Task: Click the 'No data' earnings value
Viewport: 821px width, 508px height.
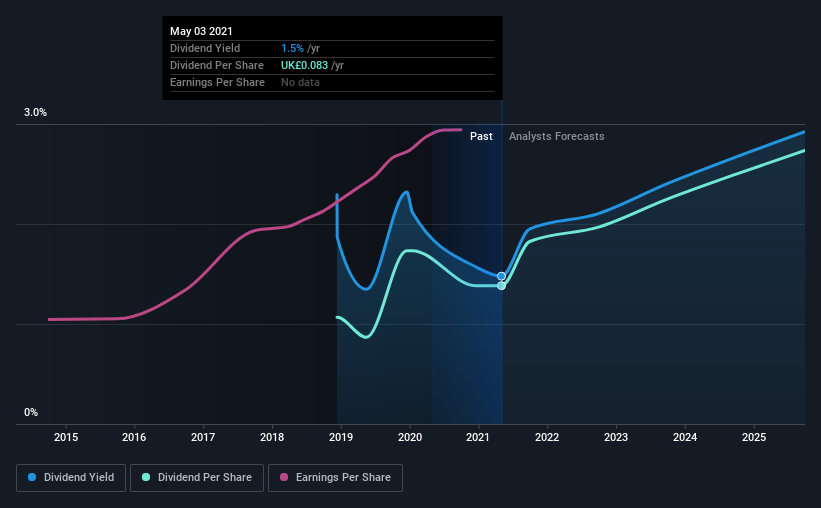Action: [x=300, y=82]
